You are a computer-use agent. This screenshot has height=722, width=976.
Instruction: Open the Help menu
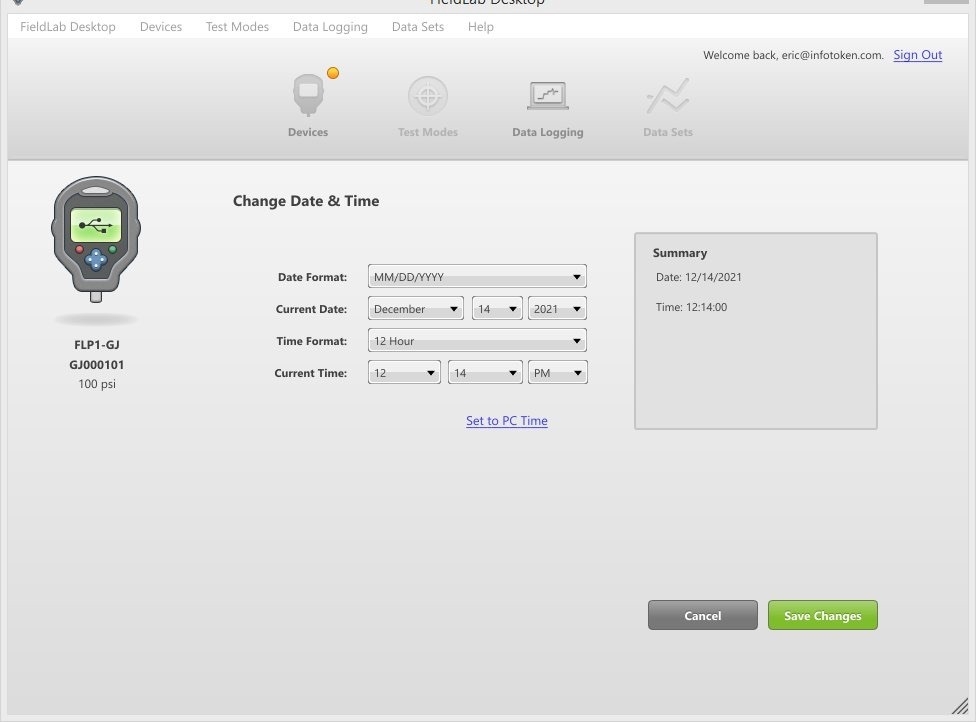tap(481, 27)
